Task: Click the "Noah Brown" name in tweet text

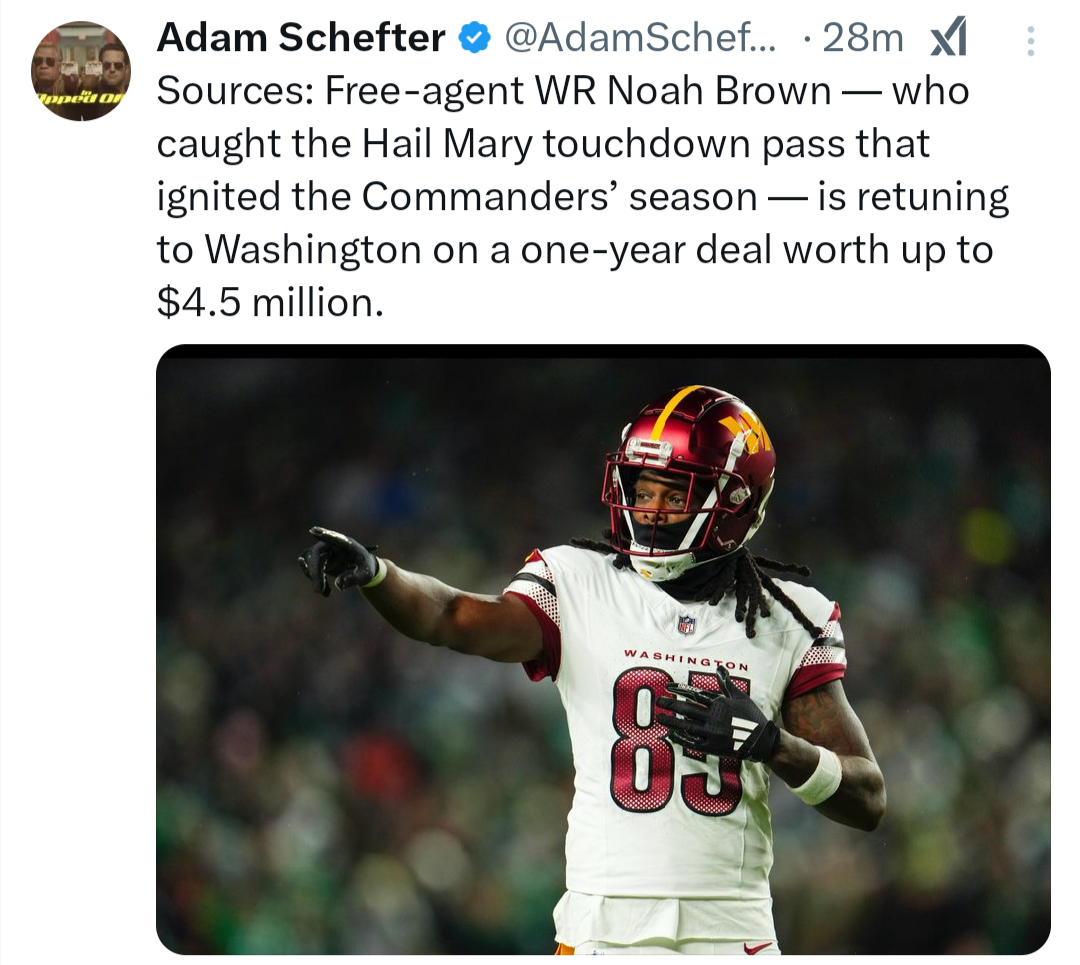Action: (719, 91)
